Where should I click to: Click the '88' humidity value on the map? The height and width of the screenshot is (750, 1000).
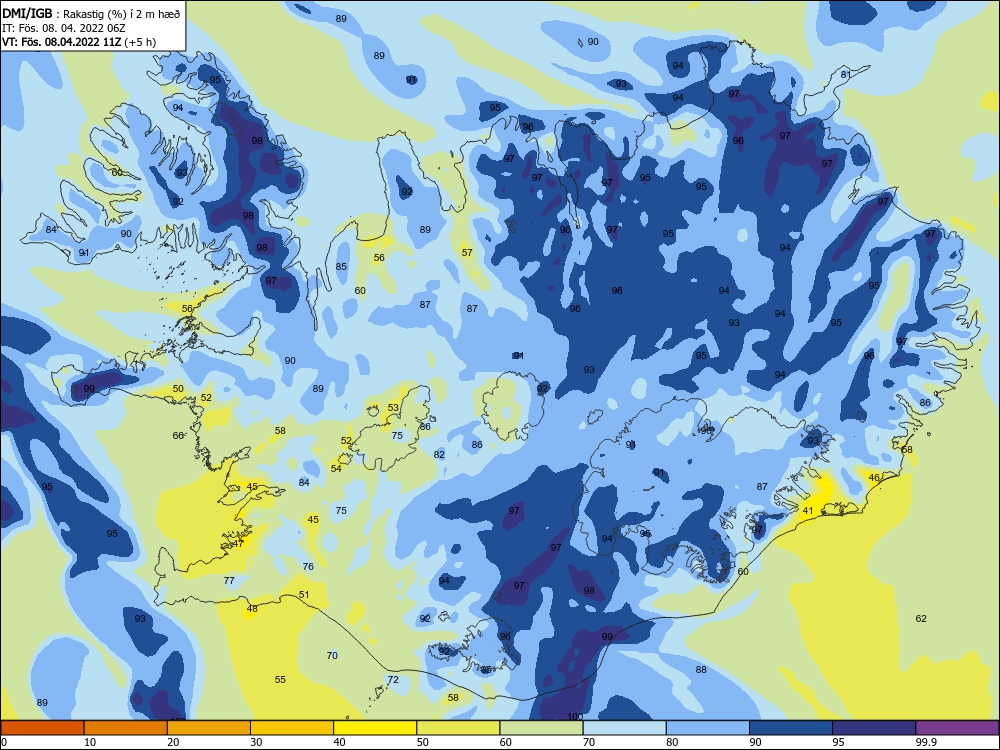pyautogui.click(x=701, y=670)
